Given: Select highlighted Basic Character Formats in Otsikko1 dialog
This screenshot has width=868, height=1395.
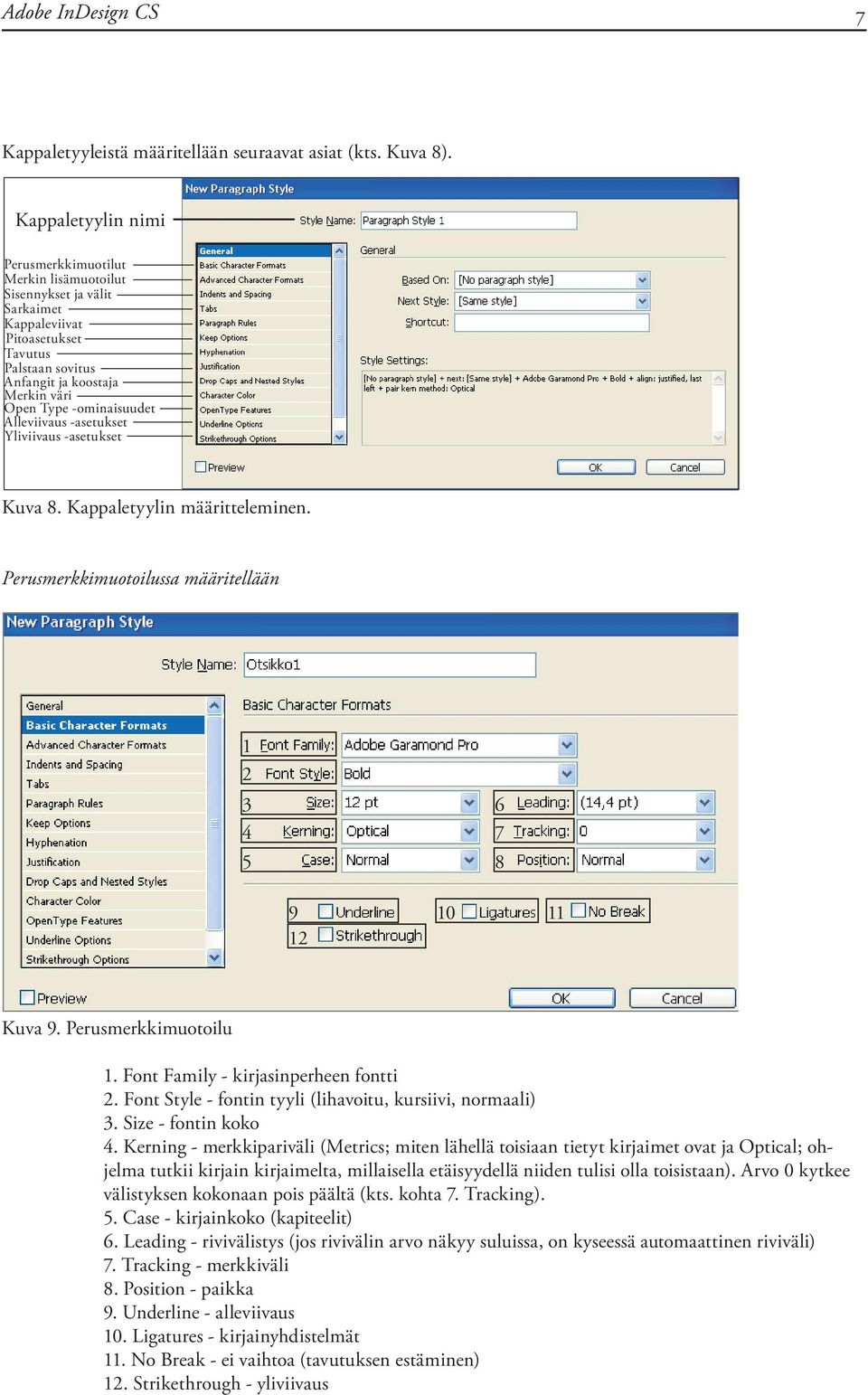Looking at the screenshot, I should pyautogui.click(x=114, y=725).
